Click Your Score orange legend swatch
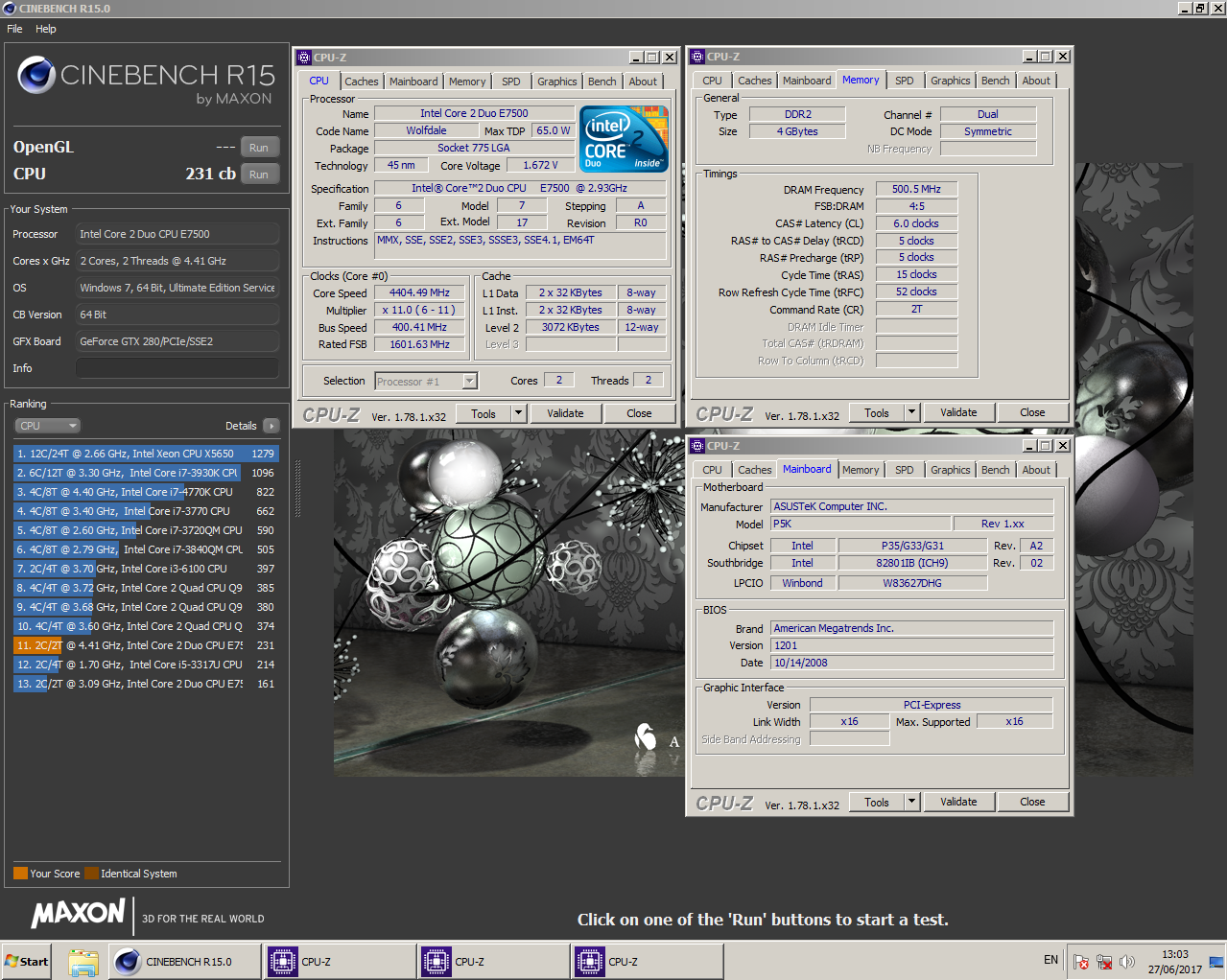The width and height of the screenshot is (1227, 980). [x=20, y=874]
